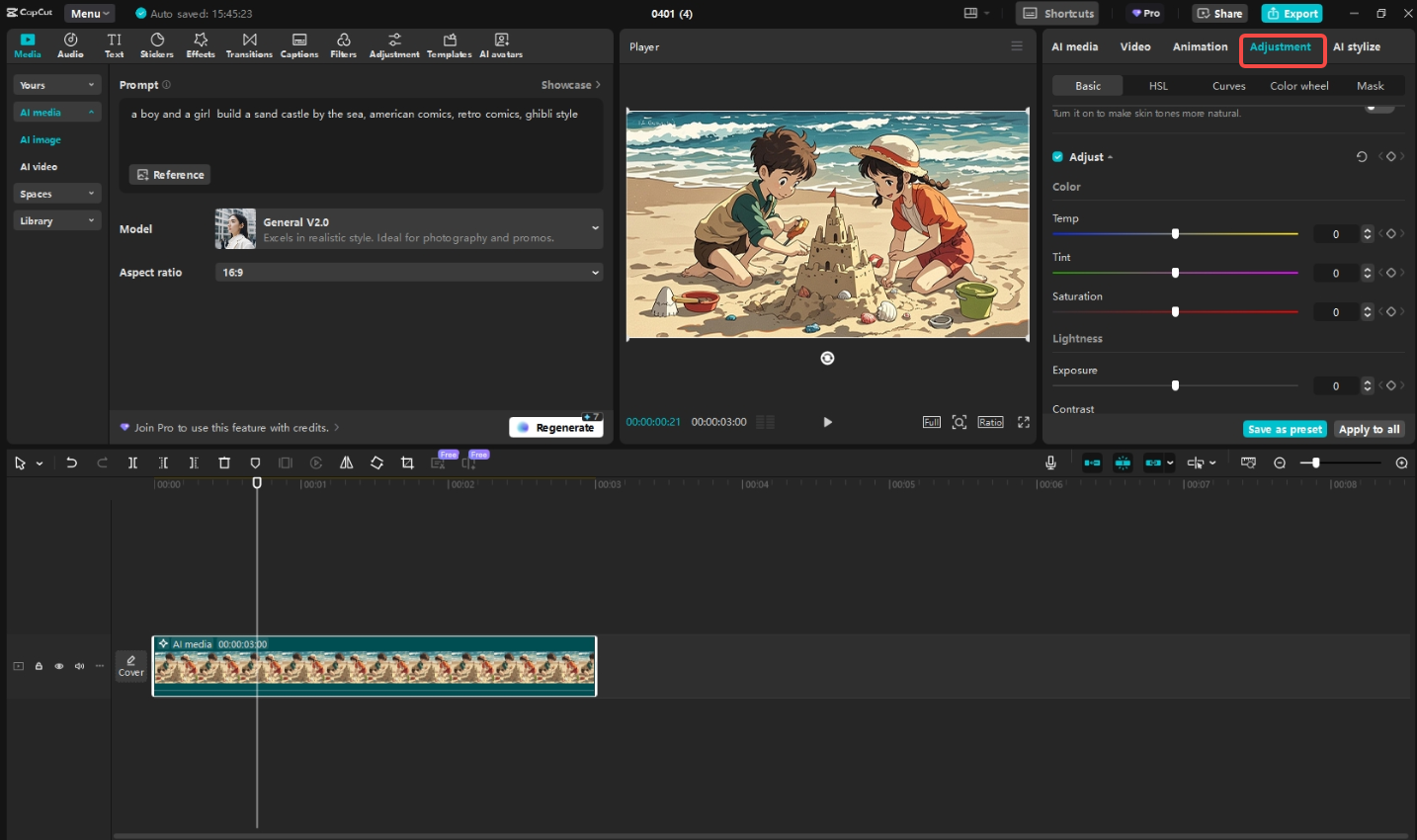The height and width of the screenshot is (840, 1417).
Task: Click the Delete clip icon
Action: (x=224, y=462)
